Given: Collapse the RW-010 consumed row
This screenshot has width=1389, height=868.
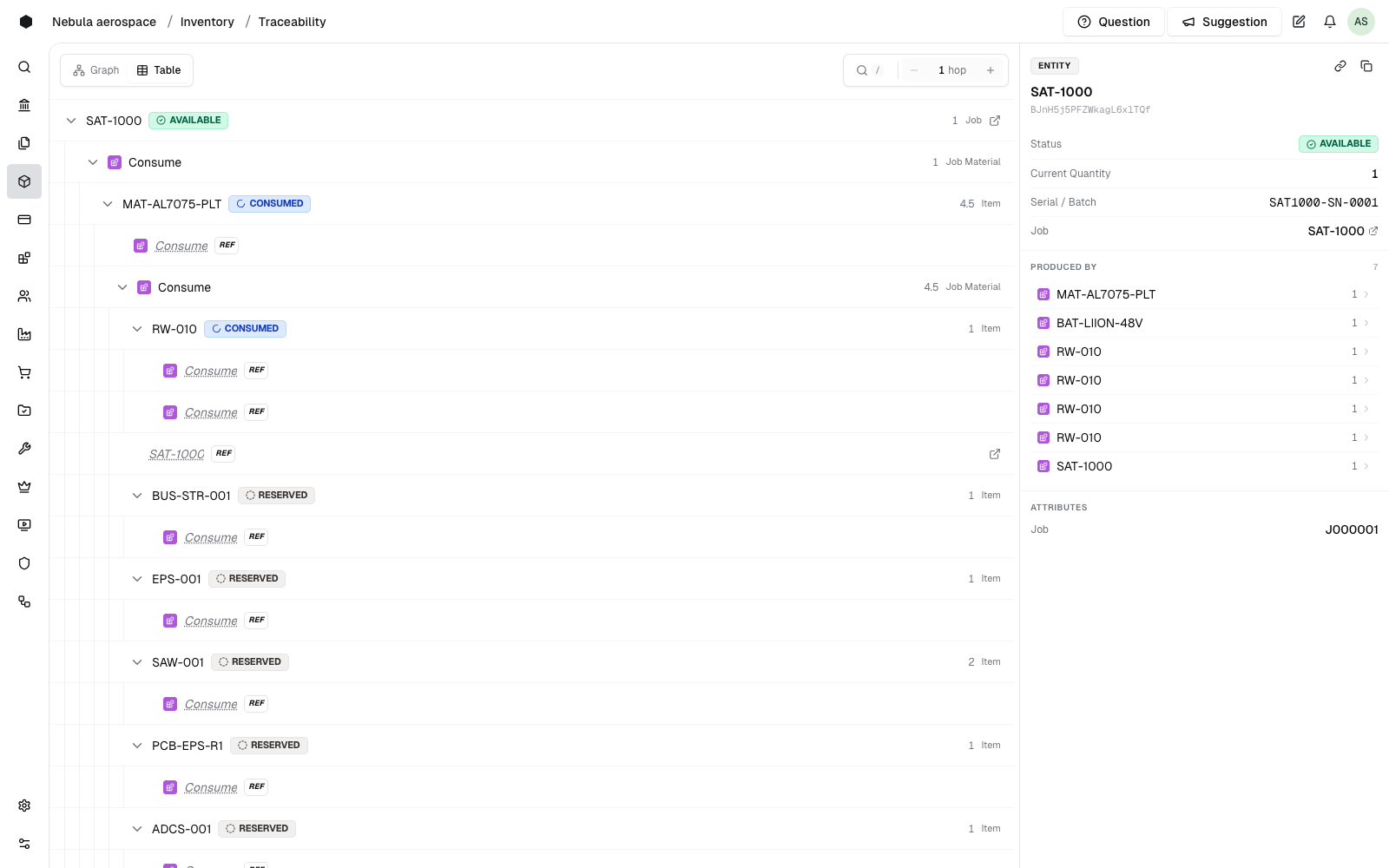Looking at the screenshot, I should 137,329.
